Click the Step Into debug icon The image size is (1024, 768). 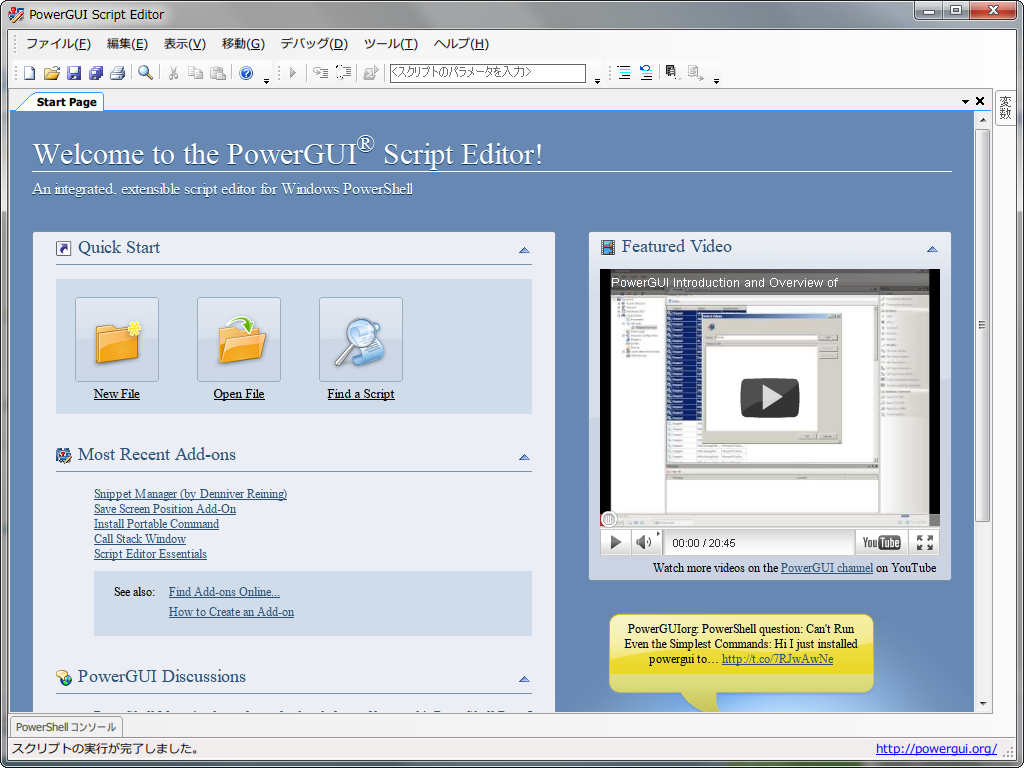(320, 72)
